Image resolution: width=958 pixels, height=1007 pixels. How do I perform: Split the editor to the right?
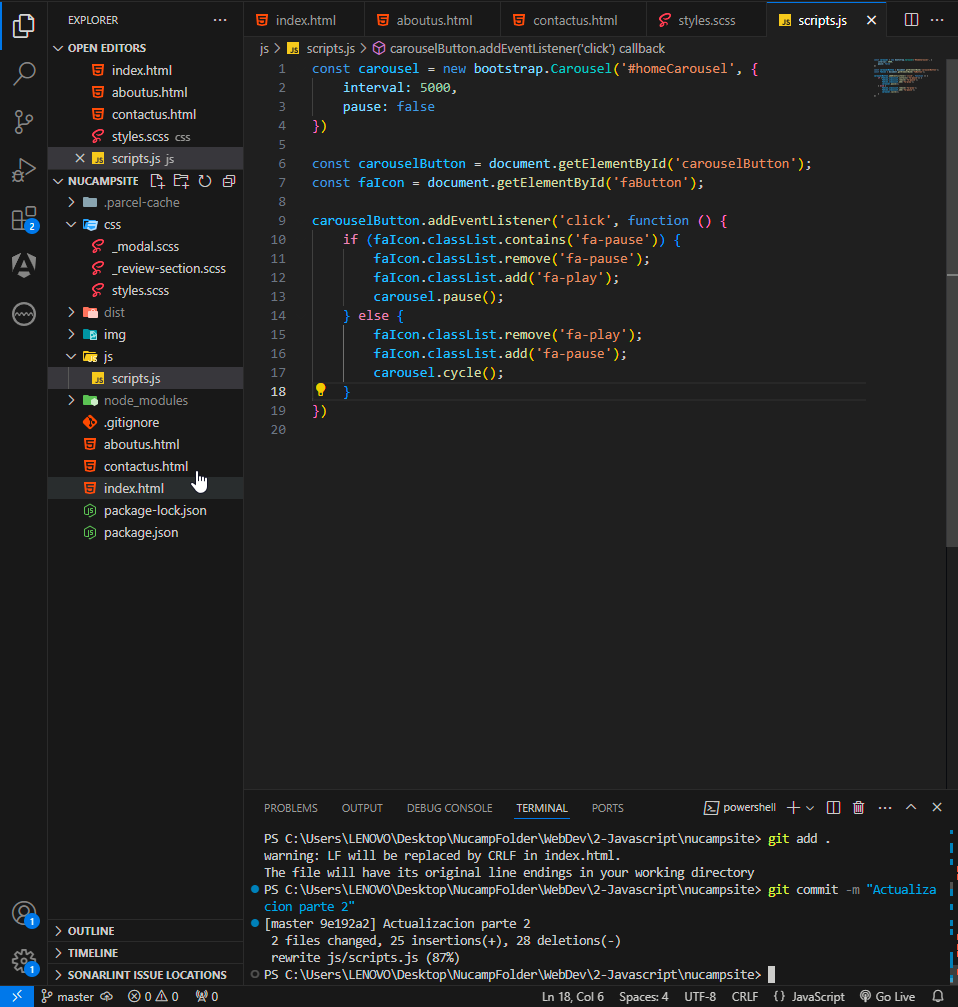point(911,20)
